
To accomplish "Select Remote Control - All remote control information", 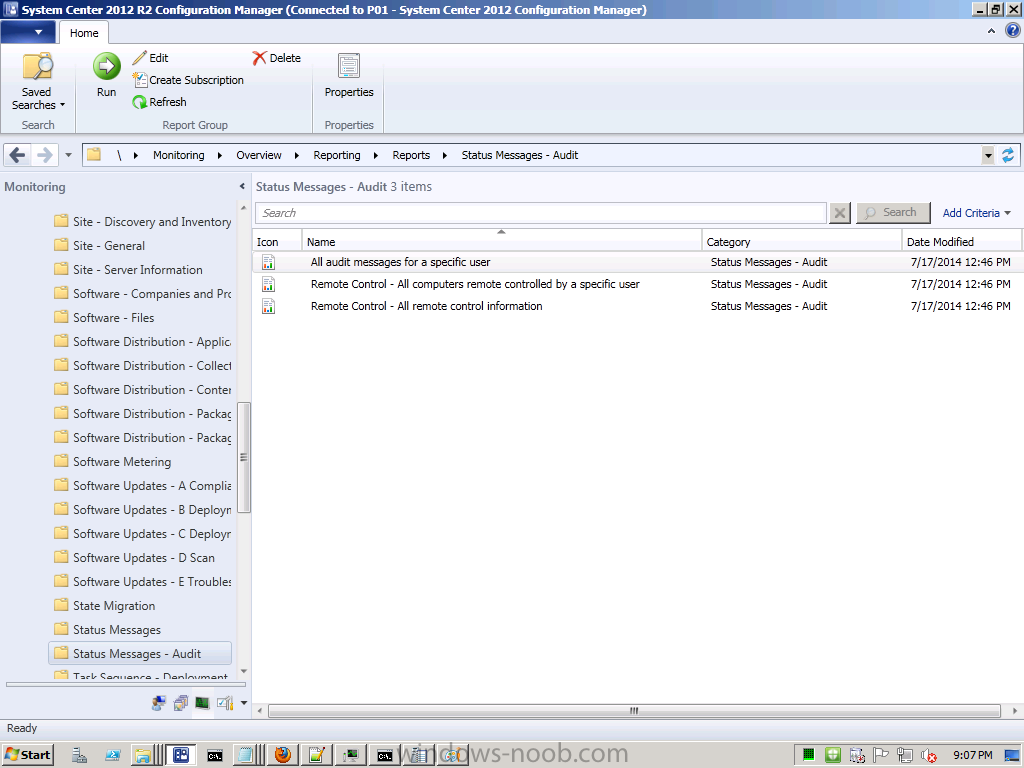I will coord(426,306).
